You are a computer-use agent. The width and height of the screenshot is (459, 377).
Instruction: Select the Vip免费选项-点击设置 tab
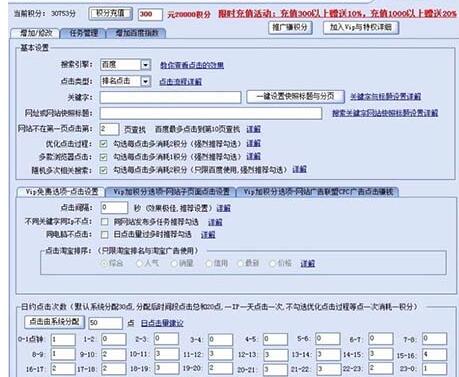point(61,192)
